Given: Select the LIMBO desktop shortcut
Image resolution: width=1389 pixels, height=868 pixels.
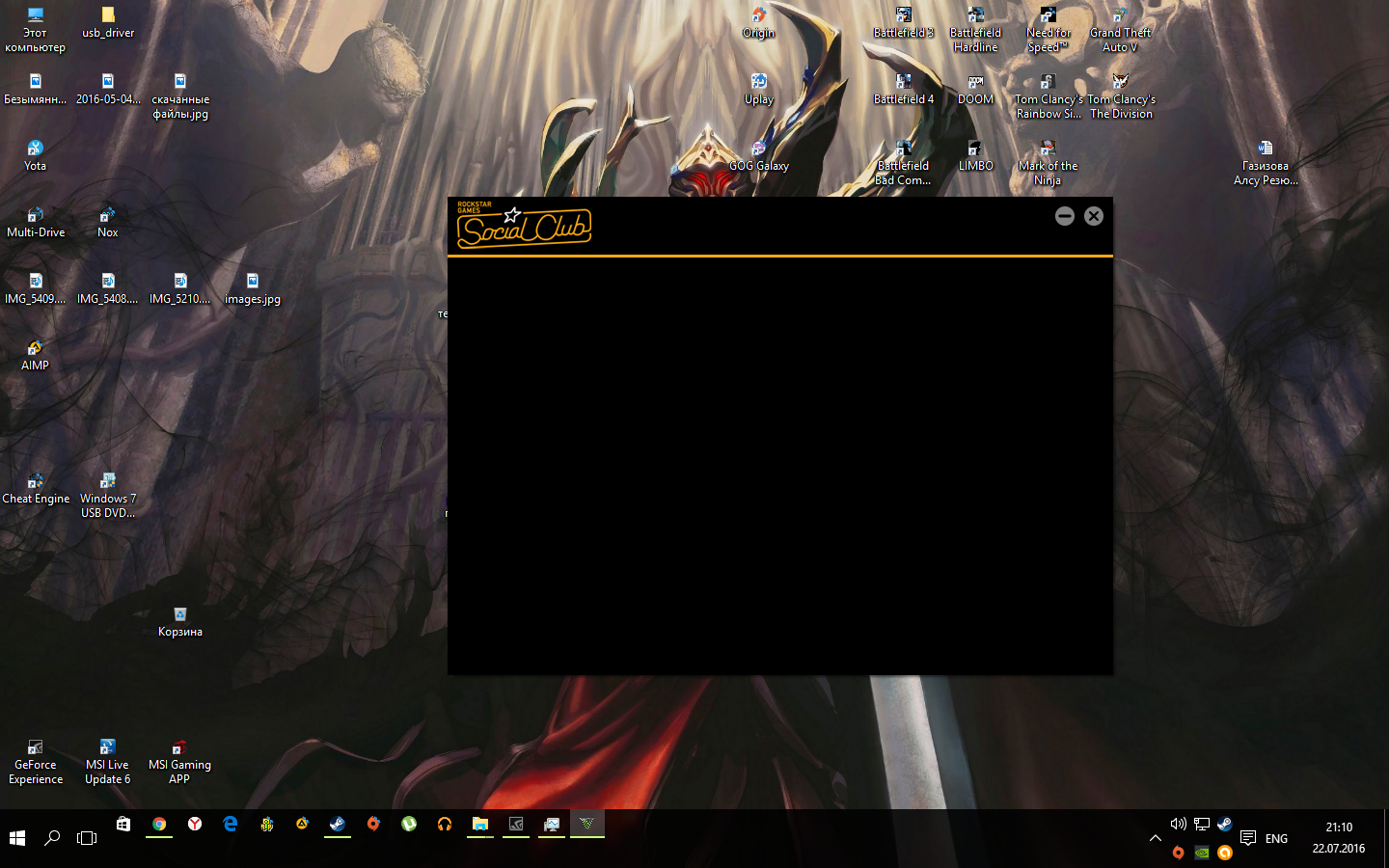Looking at the screenshot, I should point(975,156).
